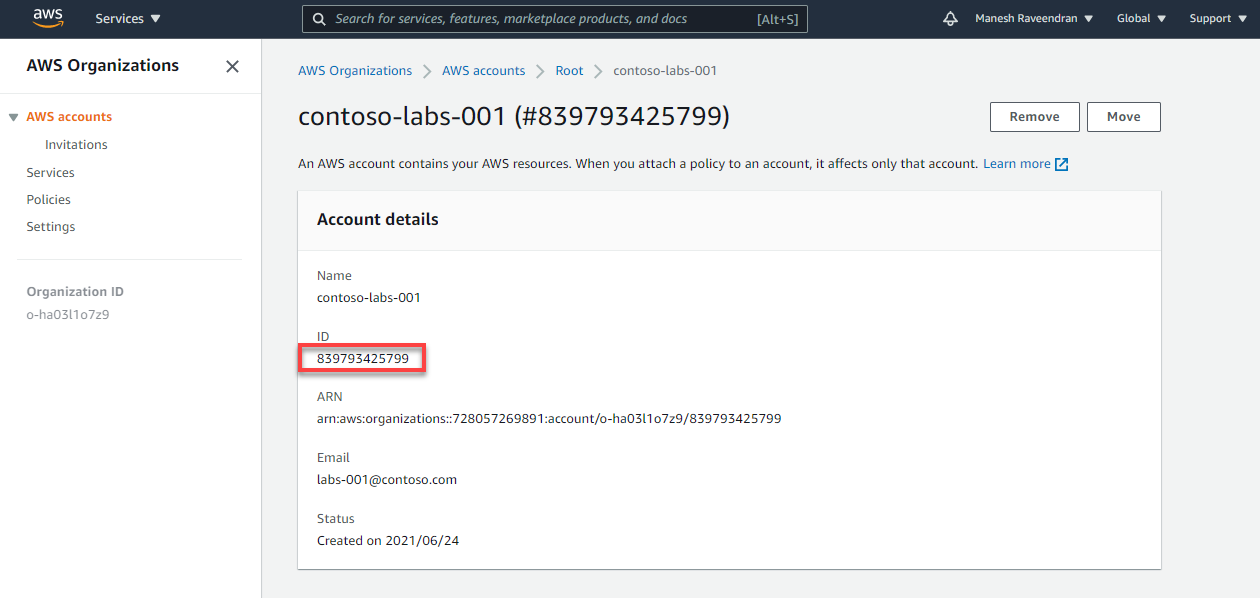1260x598 pixels.
Task: Click the Account details panel header
Action: click(378, 220)
